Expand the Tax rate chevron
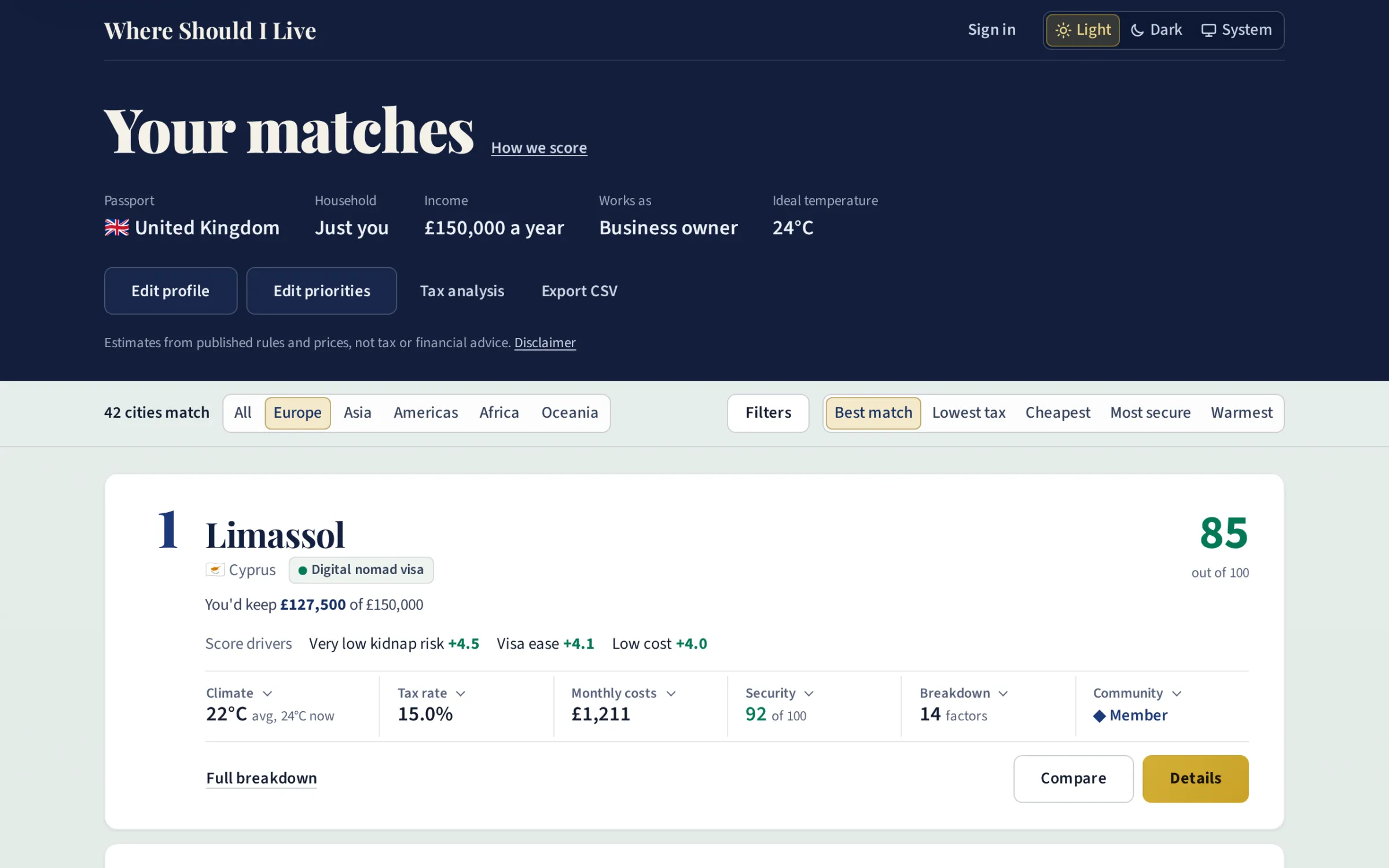 point(461,693)
